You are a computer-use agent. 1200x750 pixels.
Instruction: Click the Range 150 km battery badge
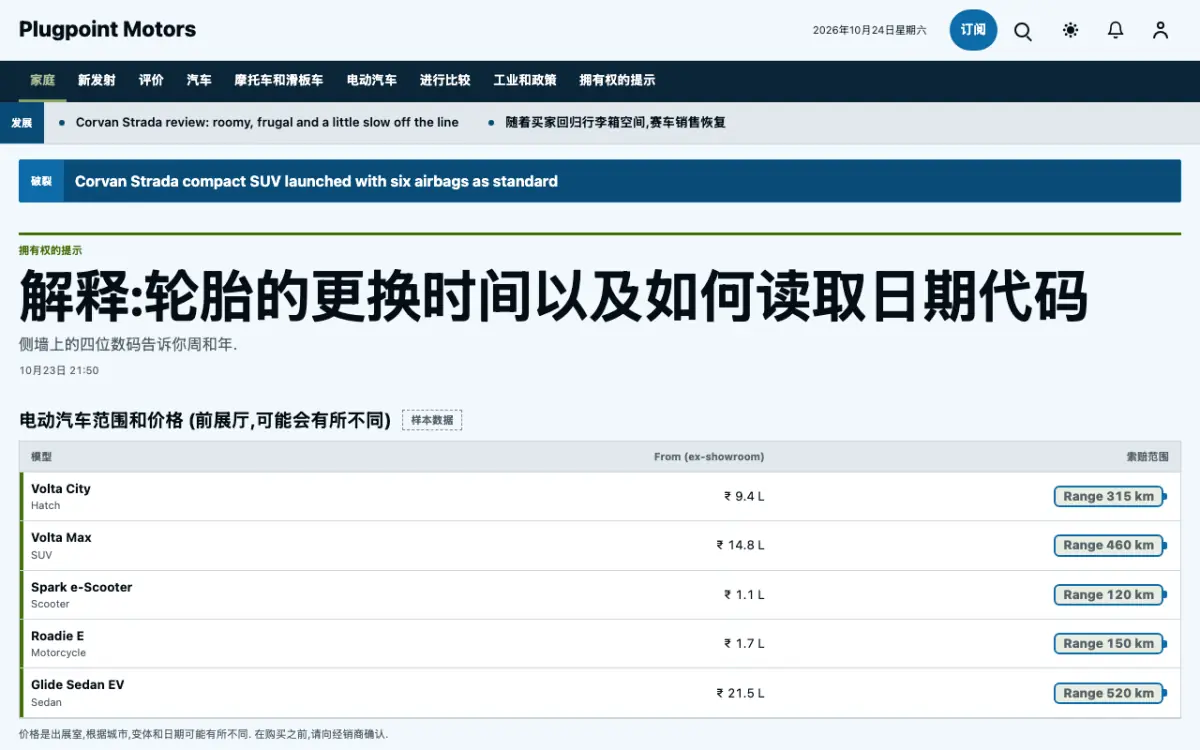click(x=1110, y=643)
